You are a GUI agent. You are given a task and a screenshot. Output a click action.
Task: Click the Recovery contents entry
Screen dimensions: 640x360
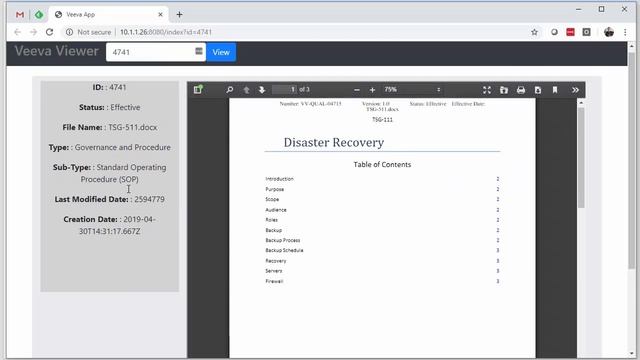point(276,261)
